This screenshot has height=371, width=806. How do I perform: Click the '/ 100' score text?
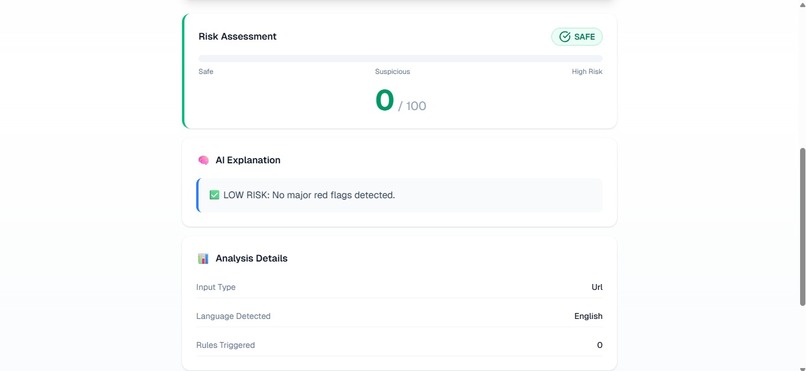412,106
